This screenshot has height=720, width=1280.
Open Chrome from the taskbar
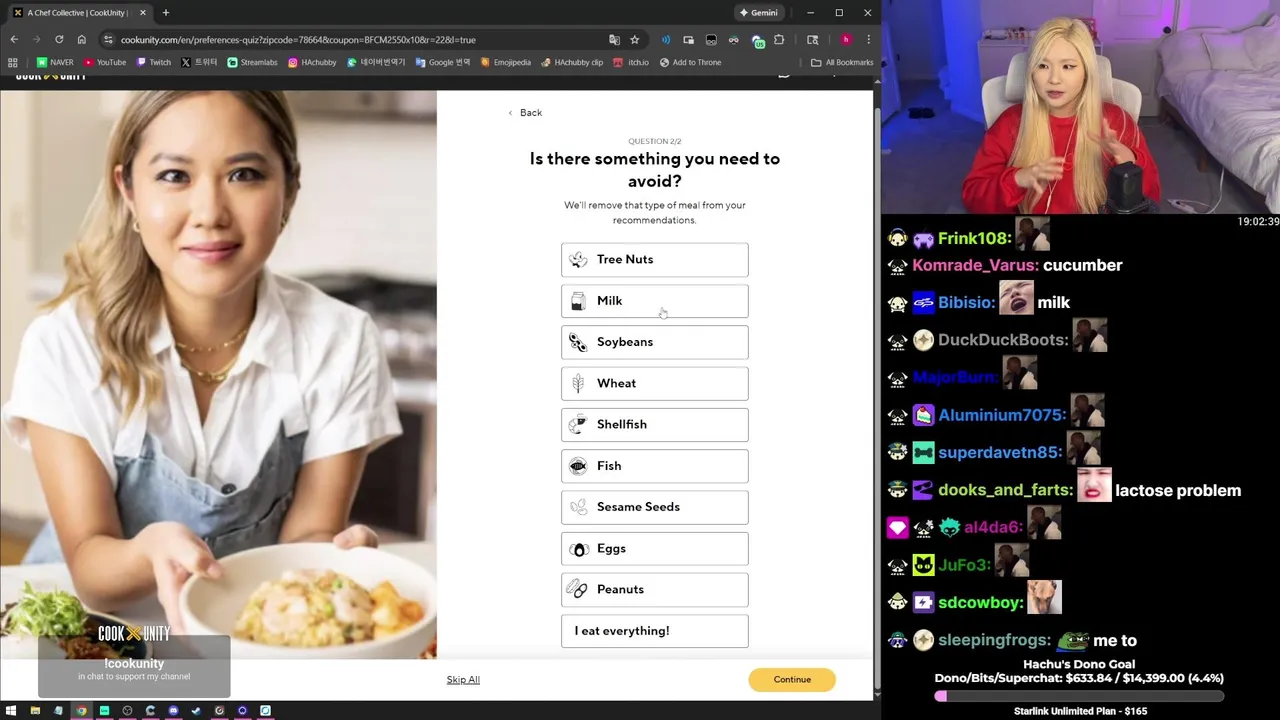point(81,711)
